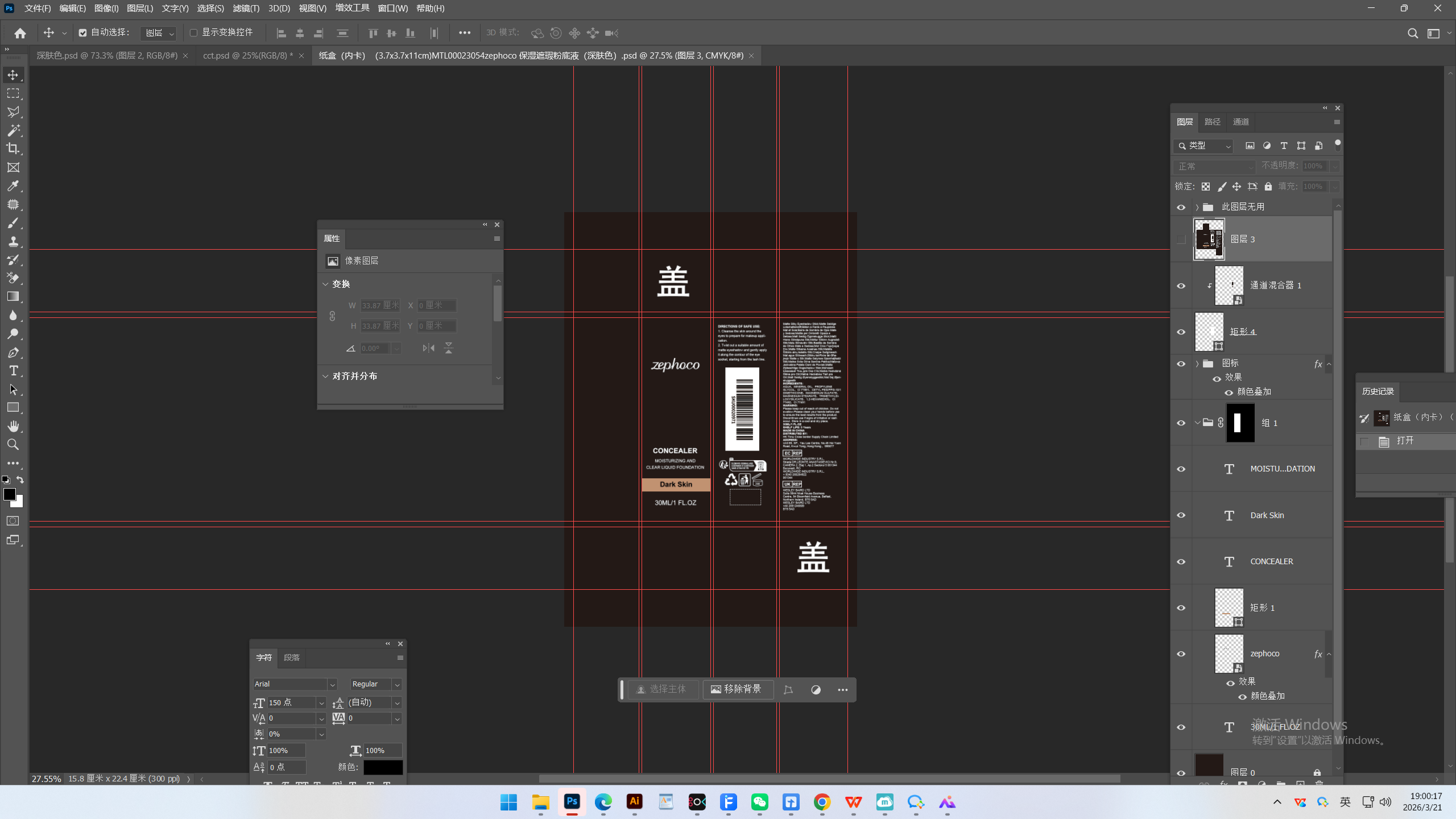Open the search icon at top right
The height and width of the screenshot is (819, 1456).
[1412, 33]
